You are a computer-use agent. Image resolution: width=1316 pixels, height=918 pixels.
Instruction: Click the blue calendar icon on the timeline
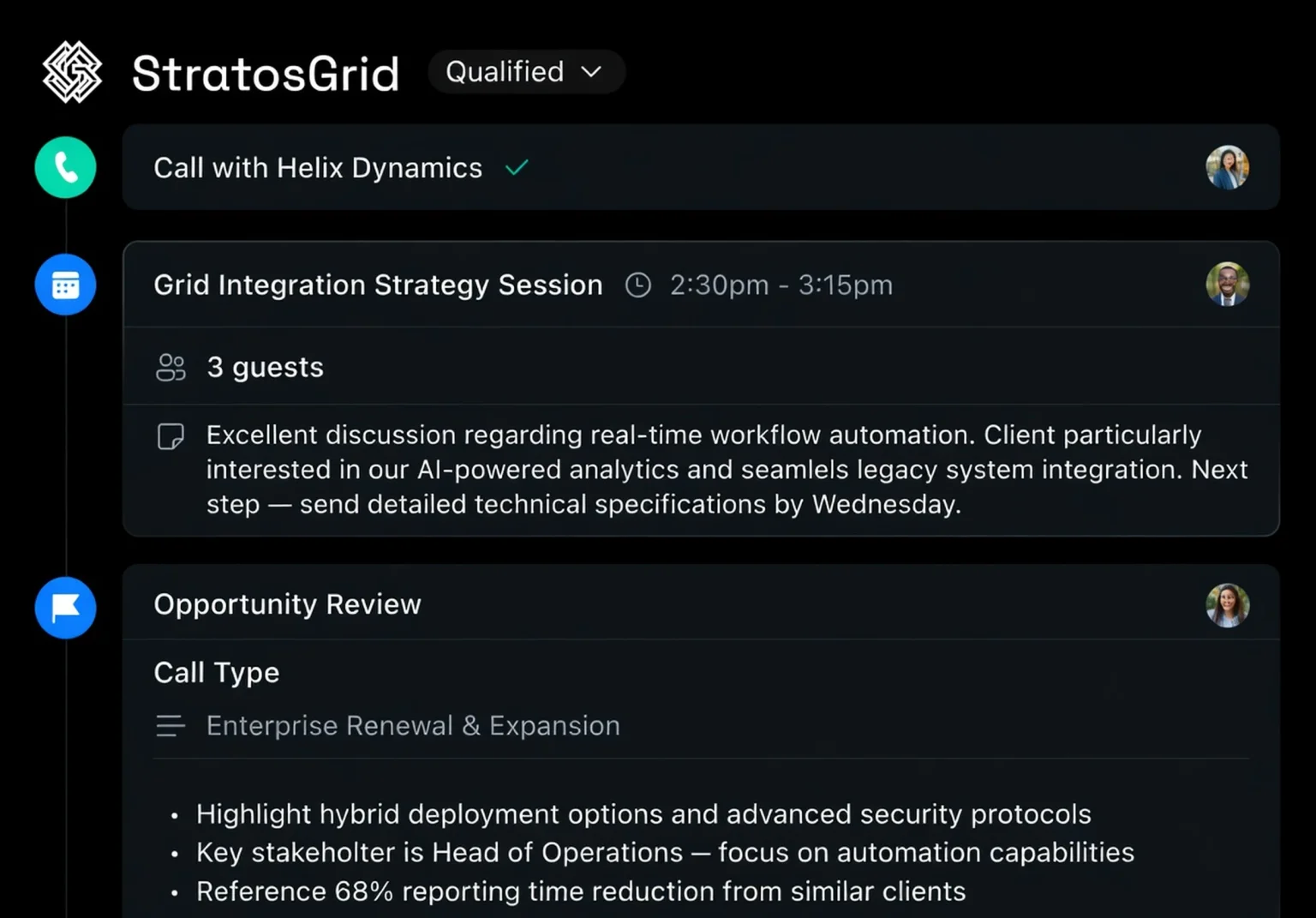tap(65, 284)
